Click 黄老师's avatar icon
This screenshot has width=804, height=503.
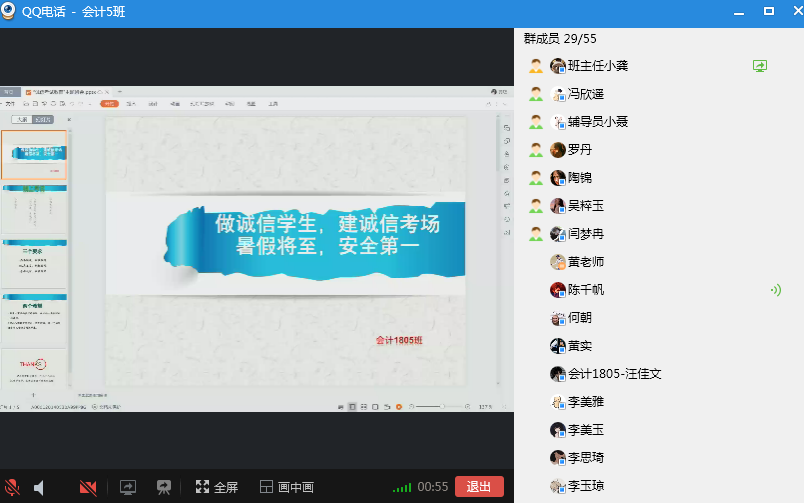coord(558,262)
